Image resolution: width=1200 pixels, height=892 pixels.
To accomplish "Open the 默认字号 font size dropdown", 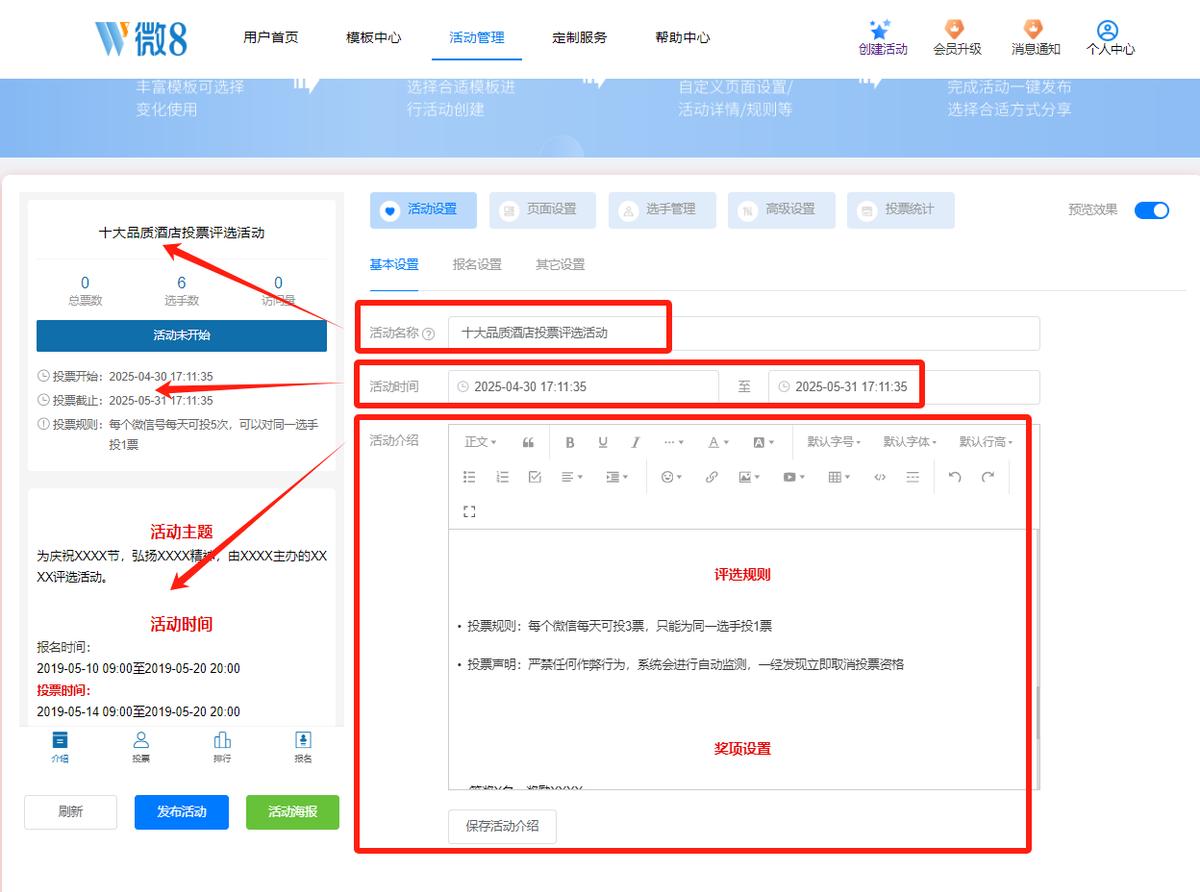I will pos(834,442).
